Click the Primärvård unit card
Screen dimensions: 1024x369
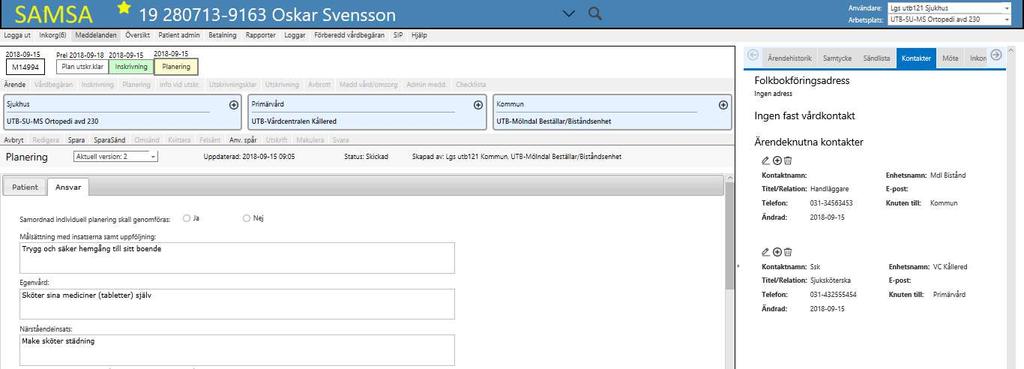point(367,113)
